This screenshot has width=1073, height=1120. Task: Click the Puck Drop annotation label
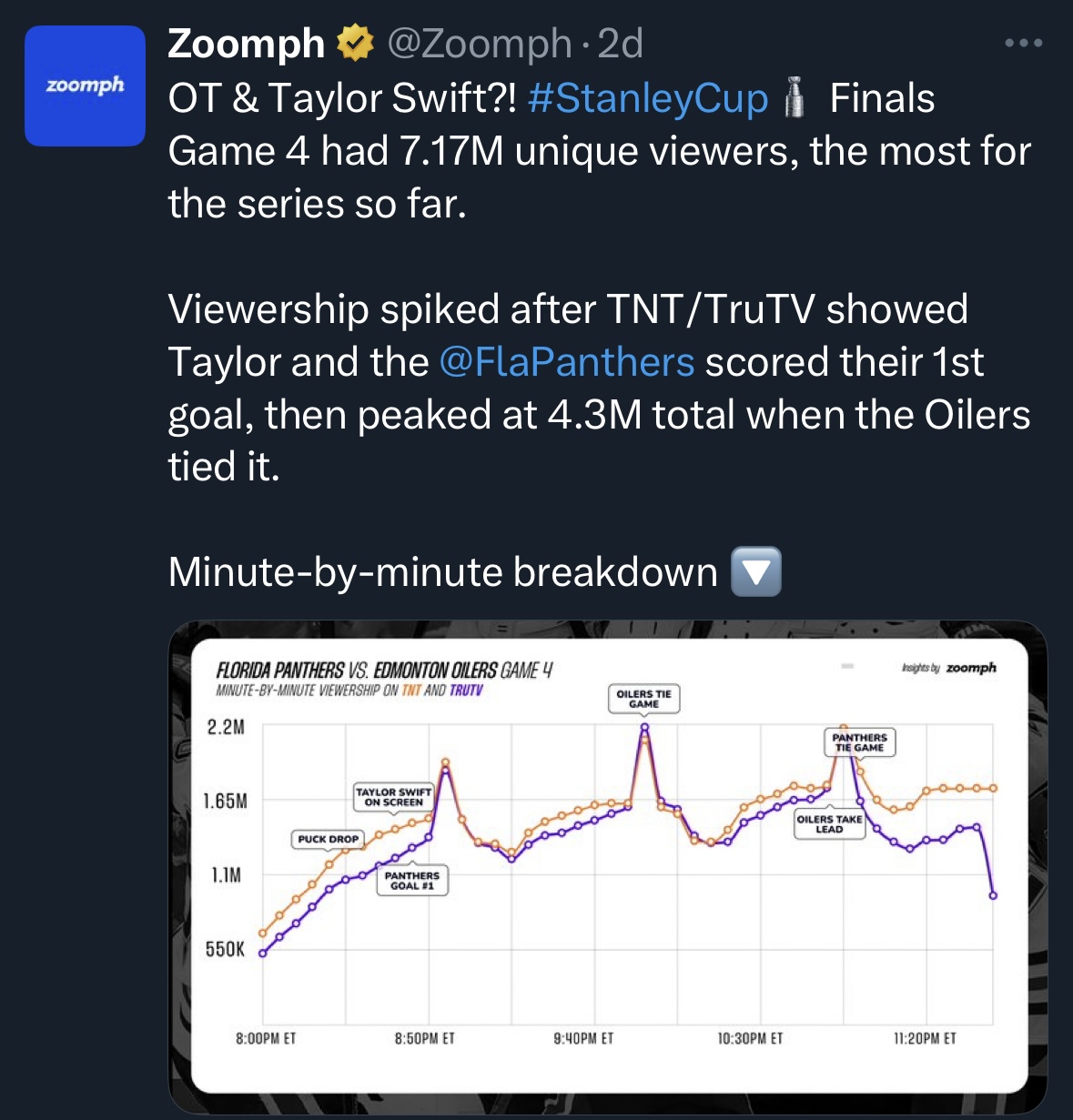coord(328,839)
